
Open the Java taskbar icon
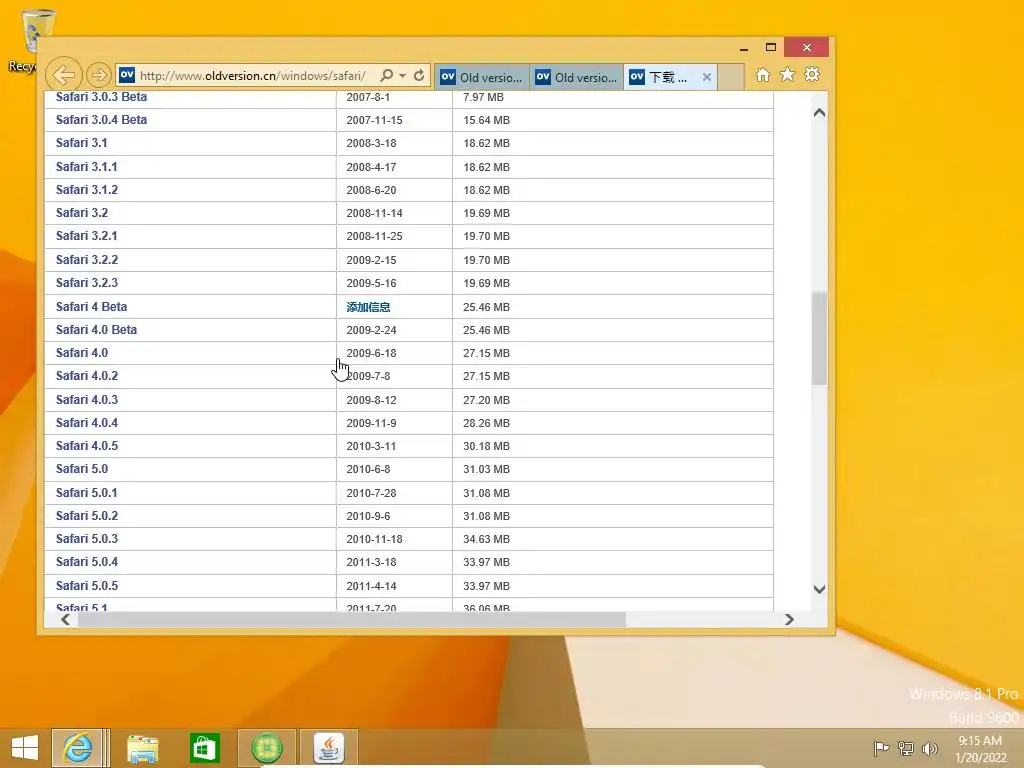coord(328,748)
